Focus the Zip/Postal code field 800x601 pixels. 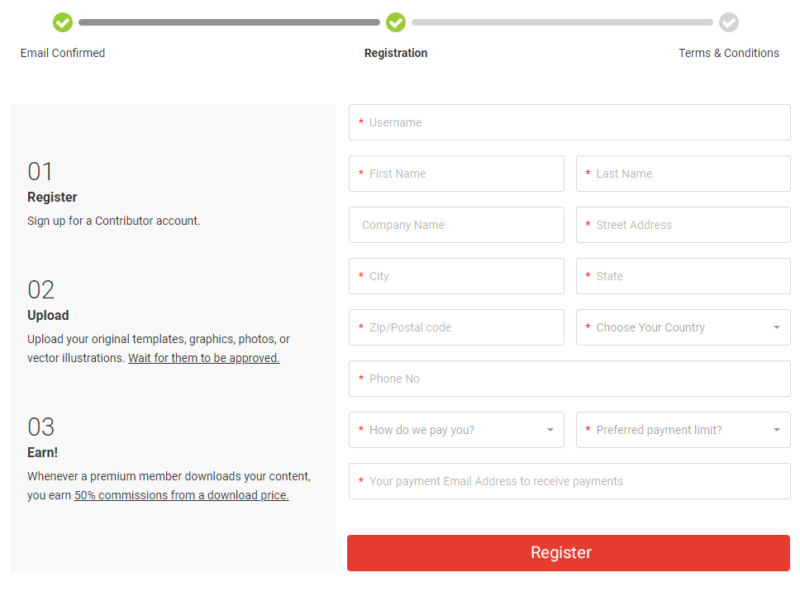click(456, 327)
